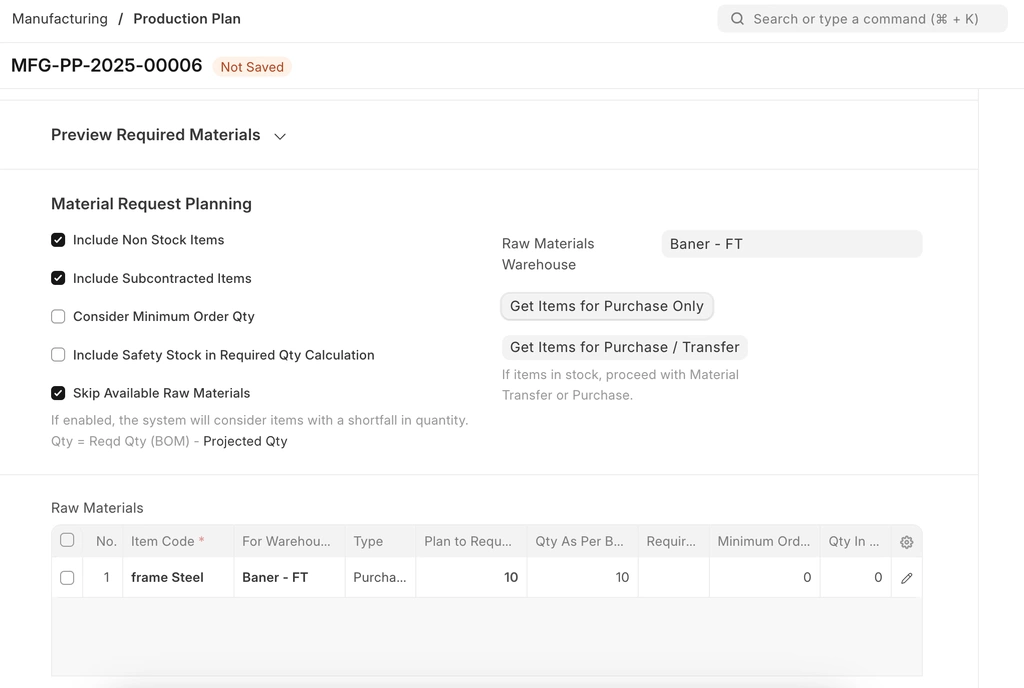Viewport: 1024px width, 688px height.
Task: Click the search magnifier icon
Action: click(x=737, y=19)
